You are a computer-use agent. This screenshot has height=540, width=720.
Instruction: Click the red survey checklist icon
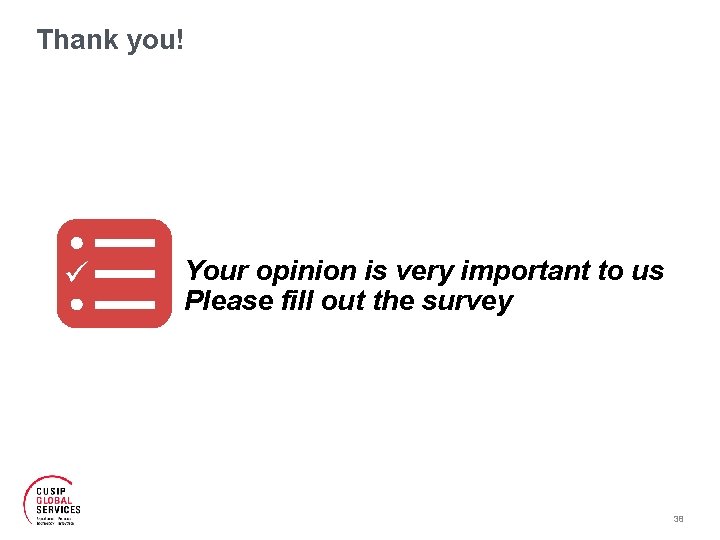[x=114, y=274]
